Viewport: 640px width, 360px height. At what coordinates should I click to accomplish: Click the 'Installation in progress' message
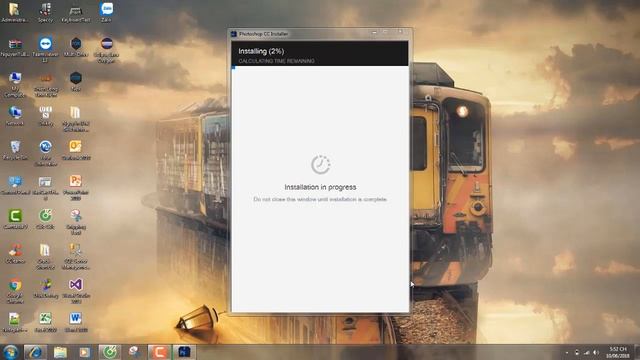[x=320, y=187]
